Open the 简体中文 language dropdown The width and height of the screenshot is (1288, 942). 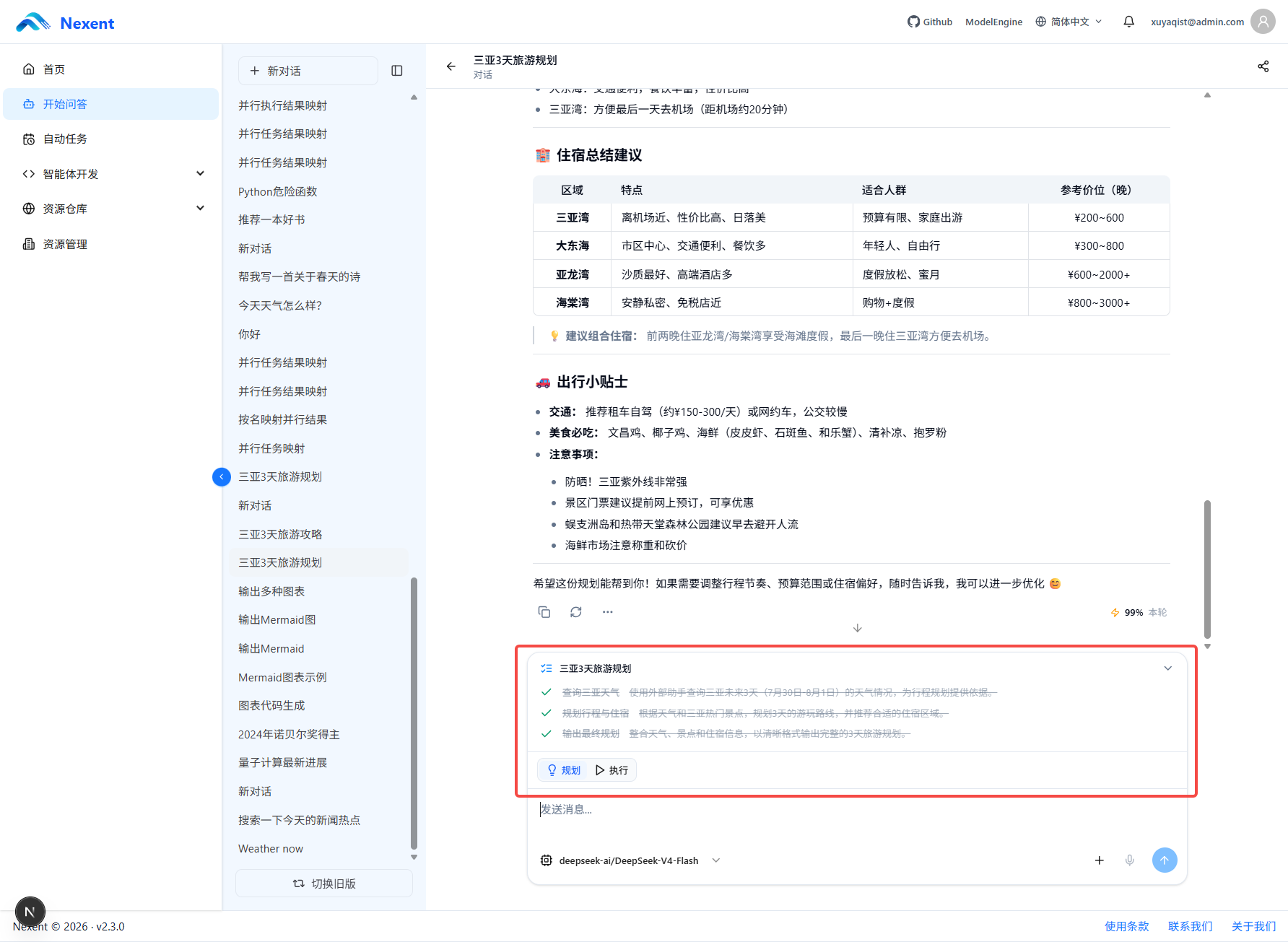click(1069, 22)
